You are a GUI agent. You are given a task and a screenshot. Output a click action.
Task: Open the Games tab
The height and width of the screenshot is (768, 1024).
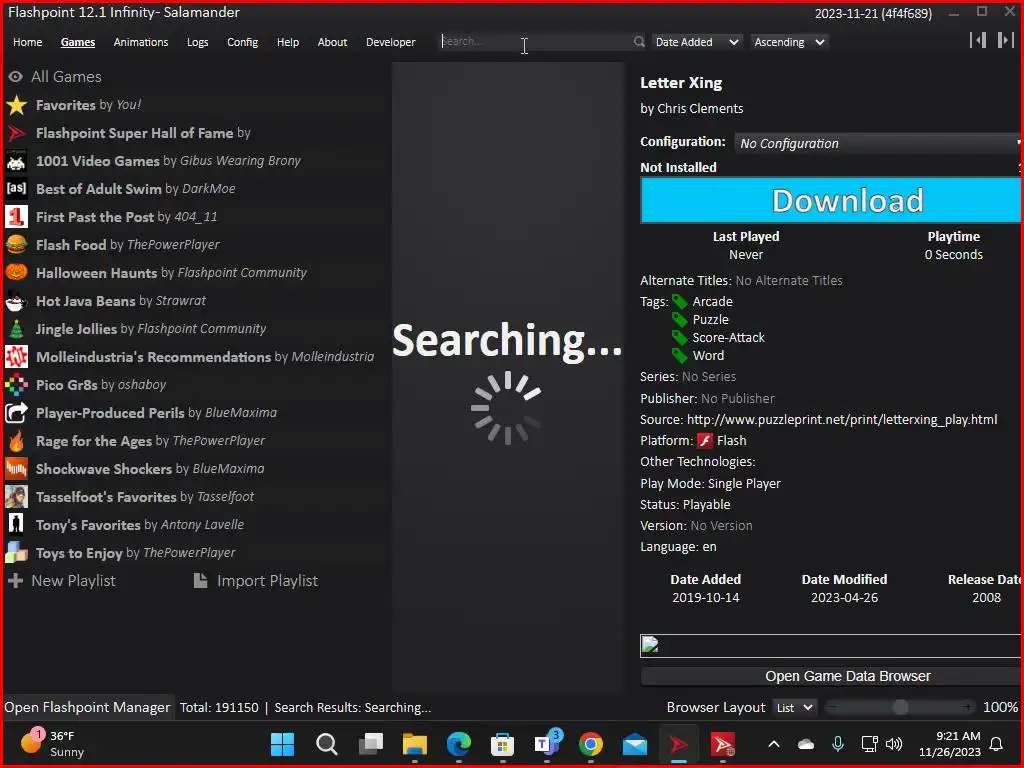click(78, 42)
